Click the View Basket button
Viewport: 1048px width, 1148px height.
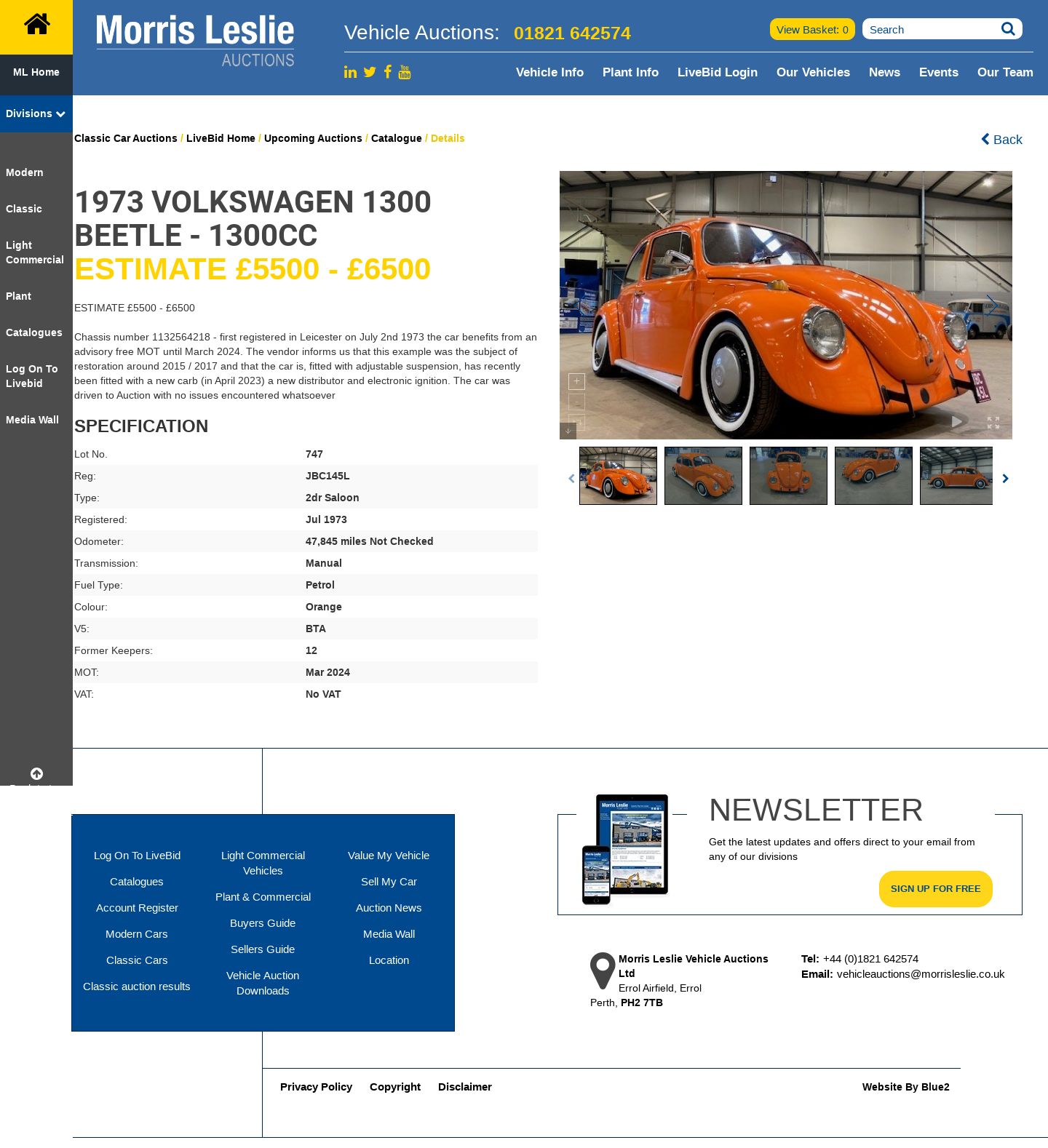click(x=812, y=29)
